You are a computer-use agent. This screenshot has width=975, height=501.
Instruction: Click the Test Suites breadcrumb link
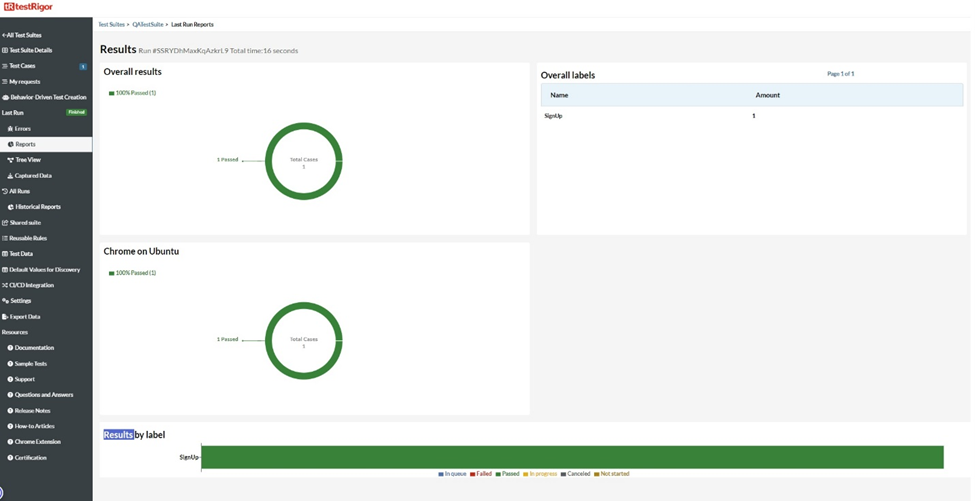(x=111, y=24)
